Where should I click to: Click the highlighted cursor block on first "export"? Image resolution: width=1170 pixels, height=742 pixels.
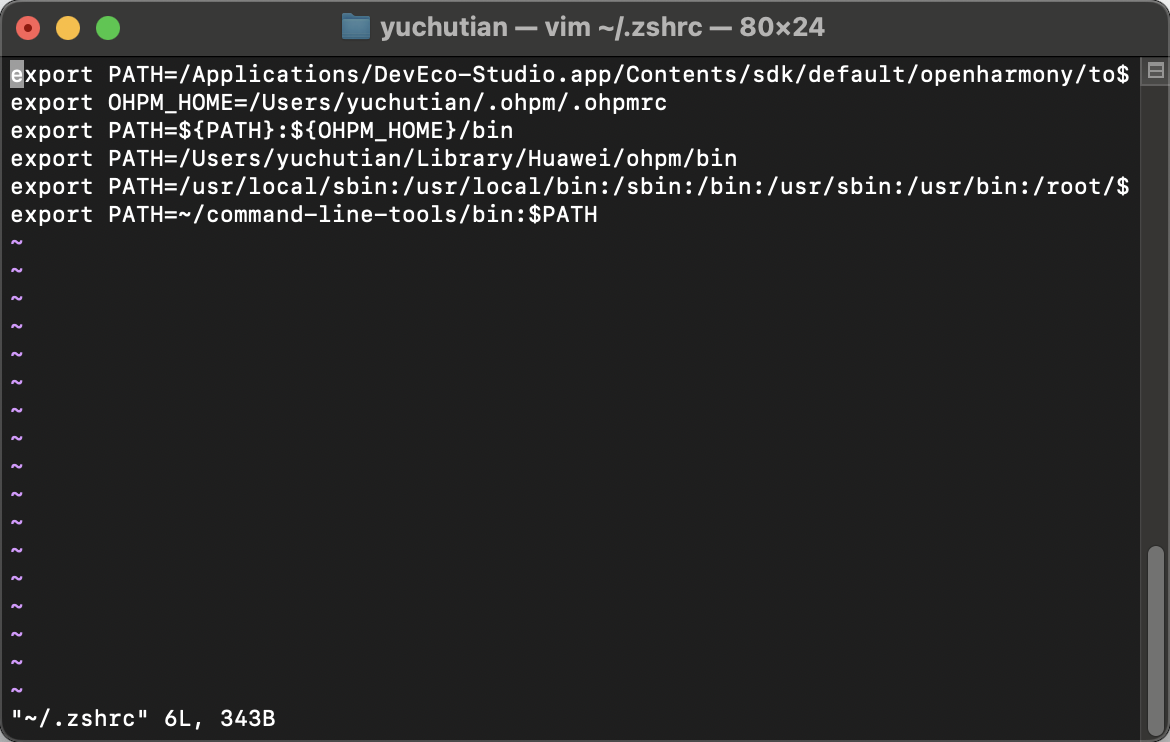tap(17, 75)
